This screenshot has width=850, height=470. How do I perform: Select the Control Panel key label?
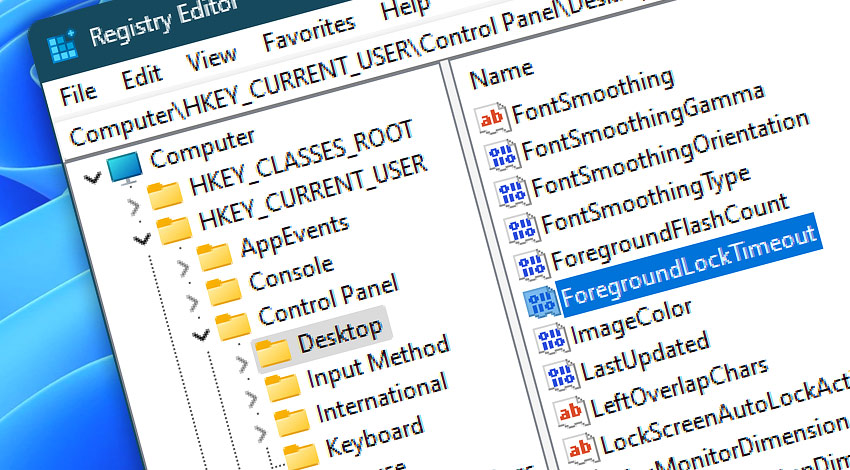tap(329, 298)
